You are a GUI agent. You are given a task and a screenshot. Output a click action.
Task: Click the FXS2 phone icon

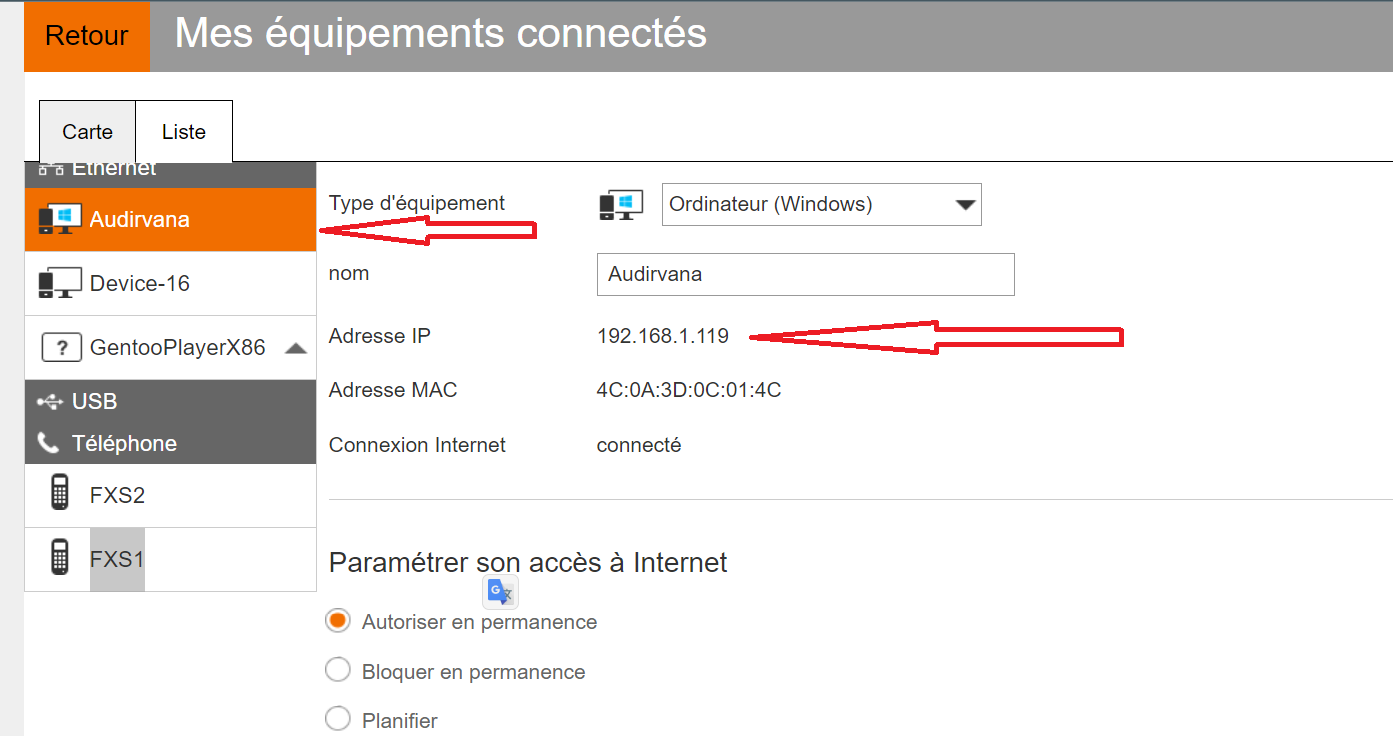(59, 495)
